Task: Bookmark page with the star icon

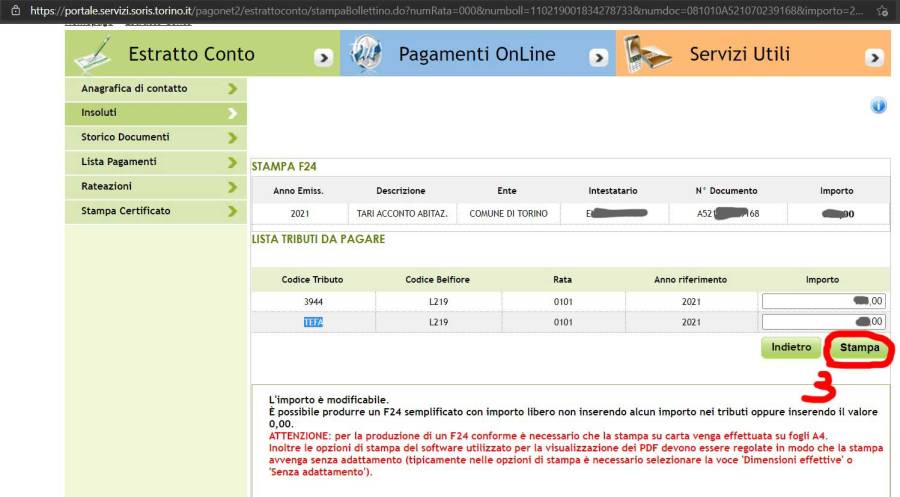Action: (881, 9)
